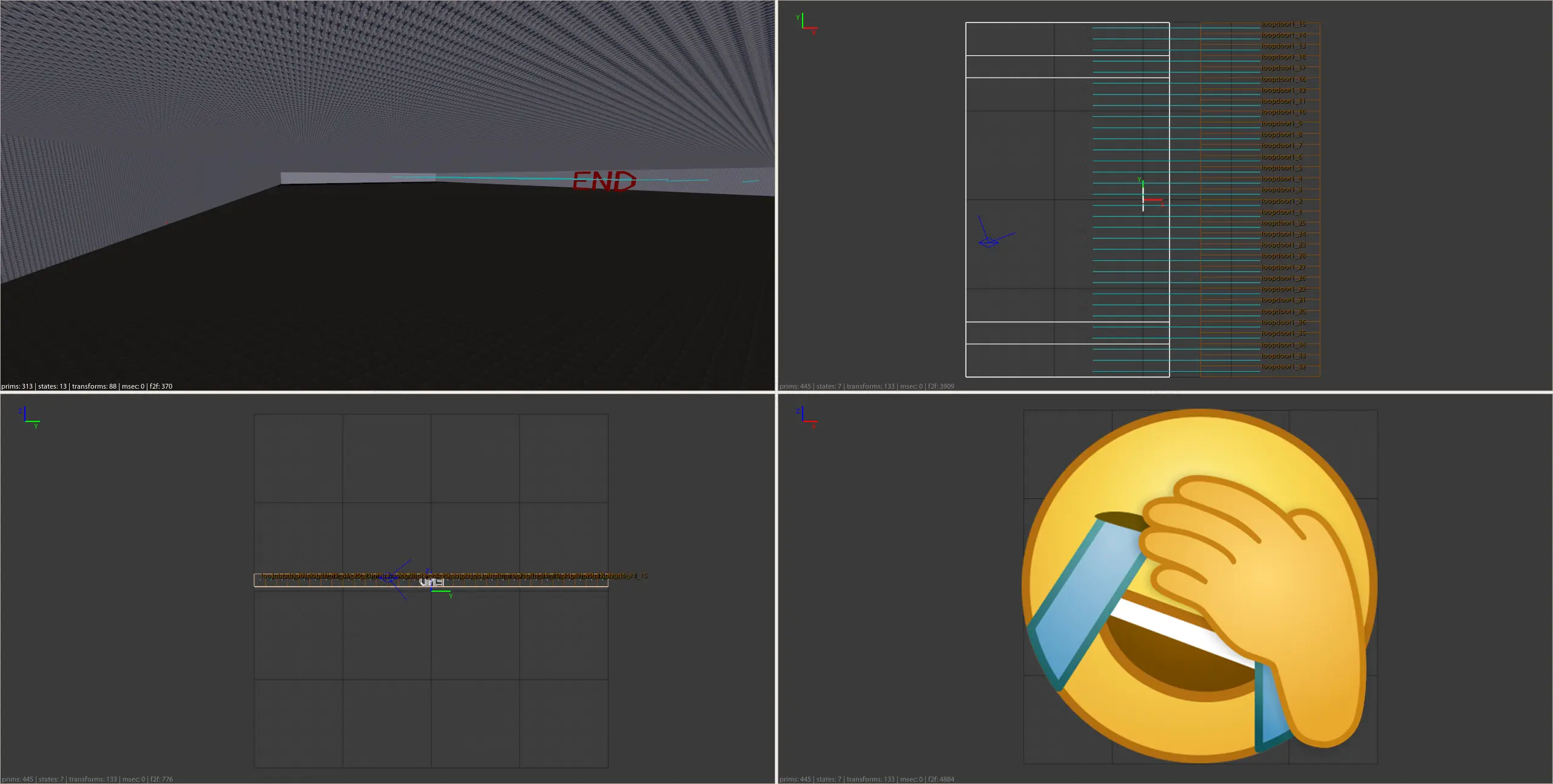Screen dimensions: 1553x784
Task: Select entity label loopdoor1_2
Action: pos(1281,201)
